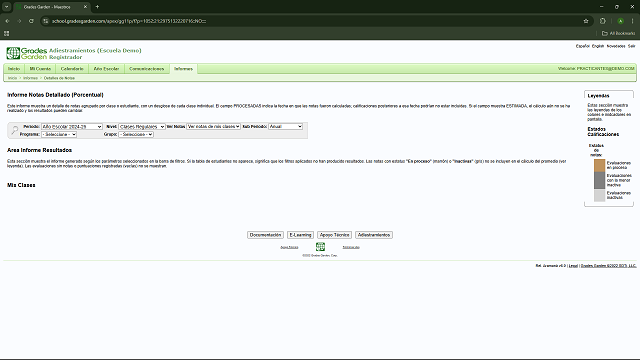Screen dimensions: 640x360
Task: Open the Ver Notas dropdown
Action: 213,127
